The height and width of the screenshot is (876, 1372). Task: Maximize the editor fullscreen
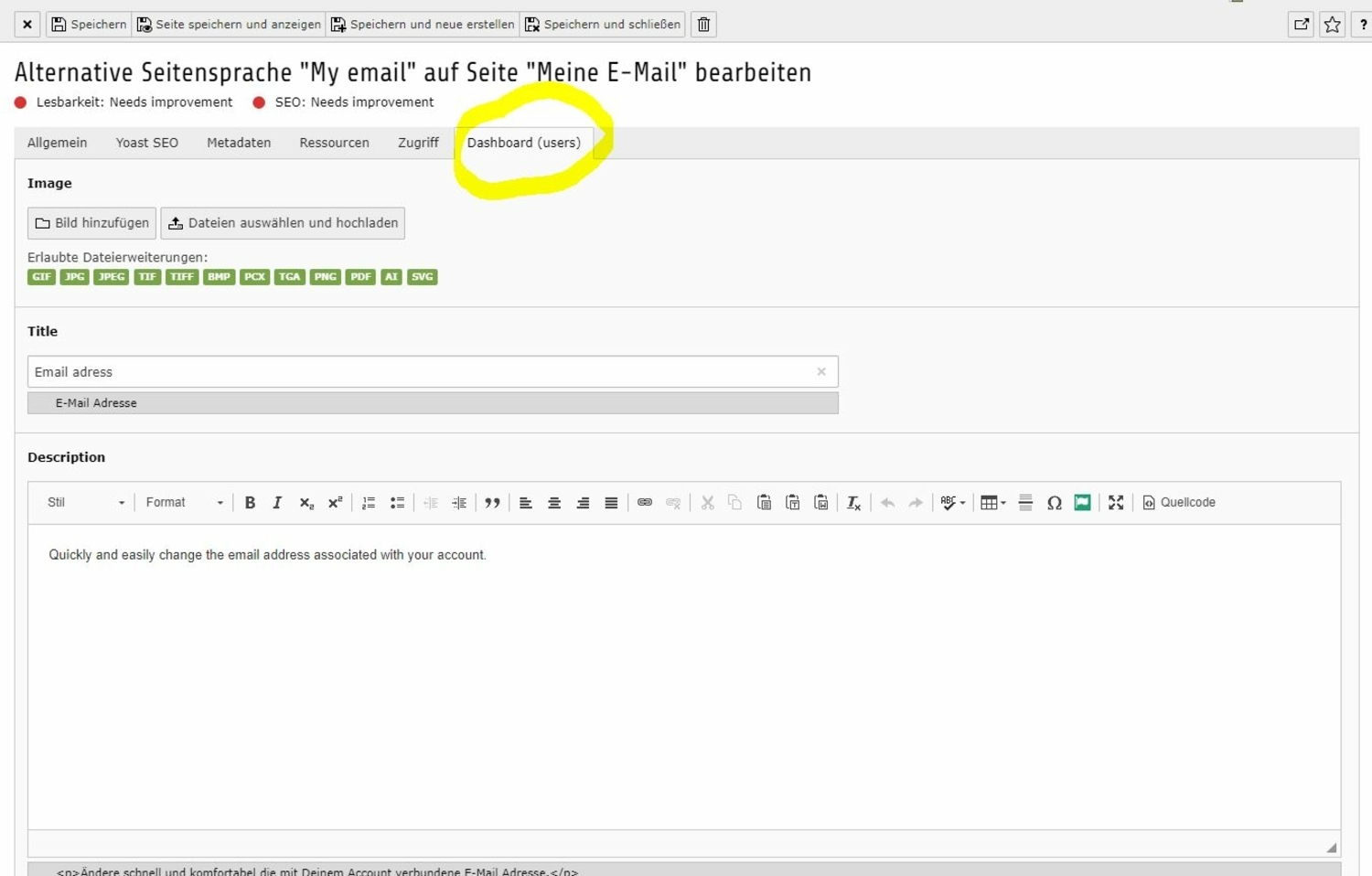click(x=1116, y=503)
